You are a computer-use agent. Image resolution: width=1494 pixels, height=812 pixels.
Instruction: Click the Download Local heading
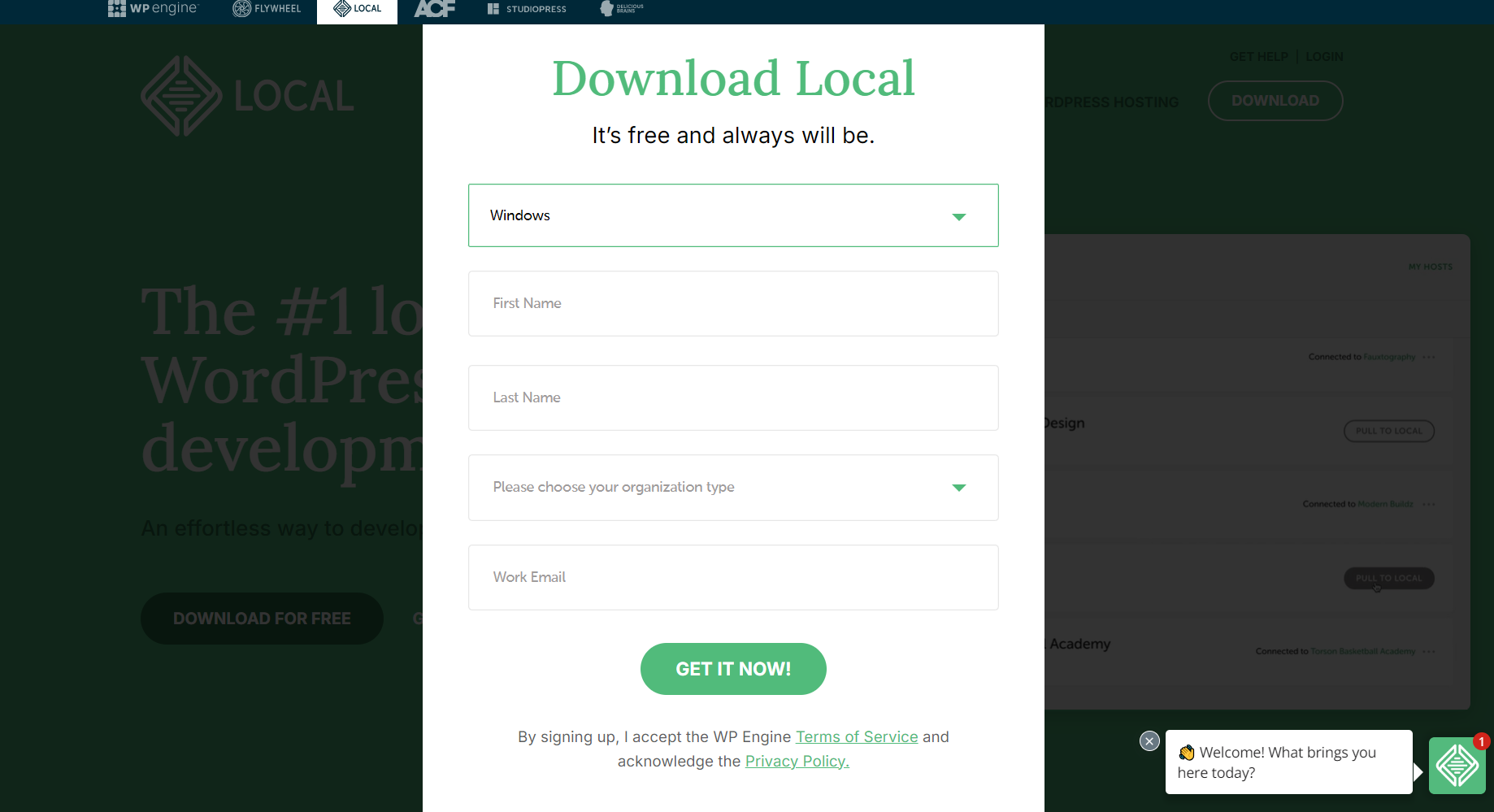tap(733, 79)
